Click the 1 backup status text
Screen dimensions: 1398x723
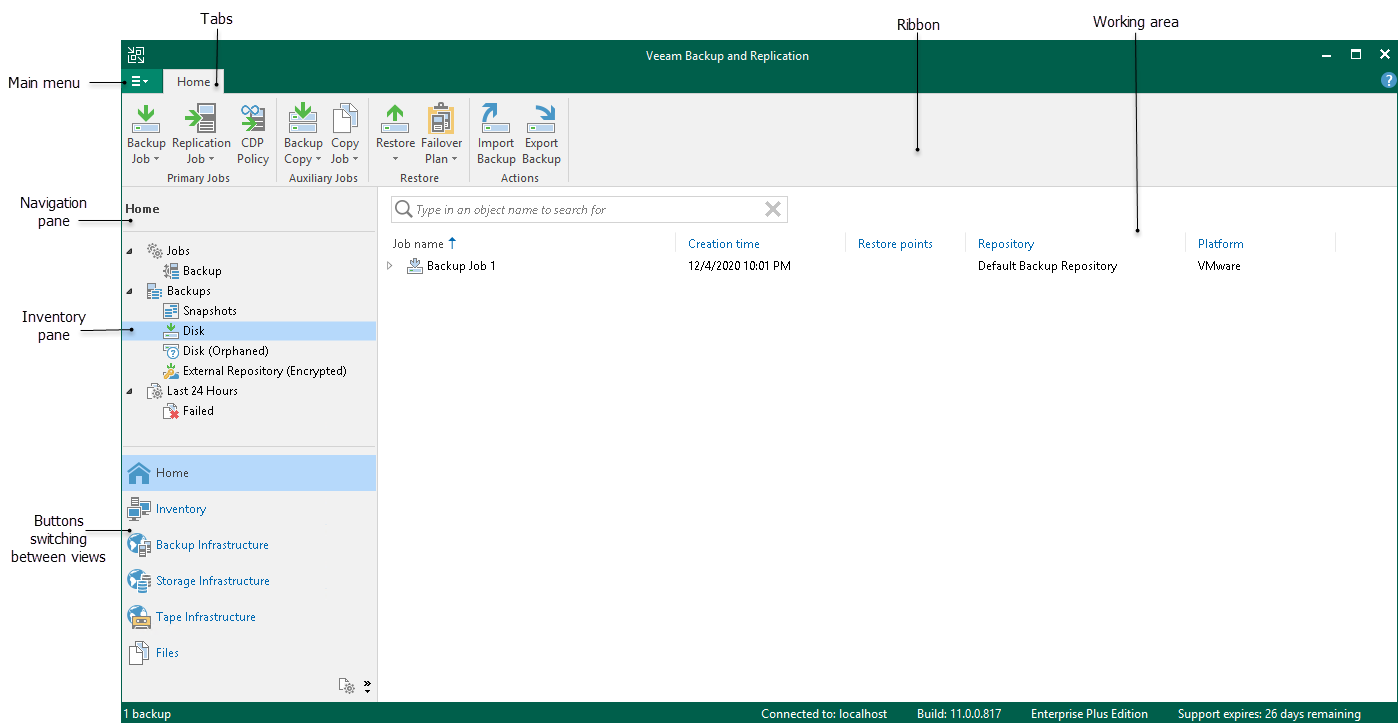coord(147,714)
